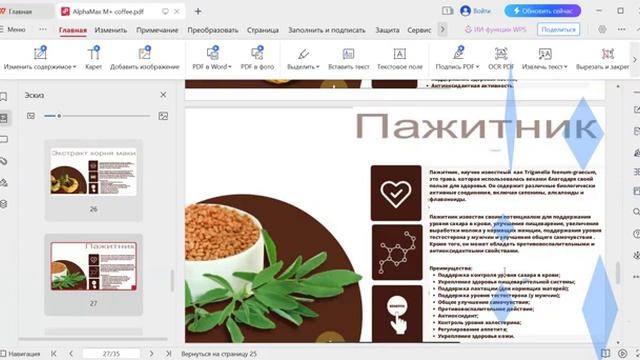The height and width of the screenshot is (360, 640).
Task: Run the OCR PDF tool
Action: pos(501,58)
